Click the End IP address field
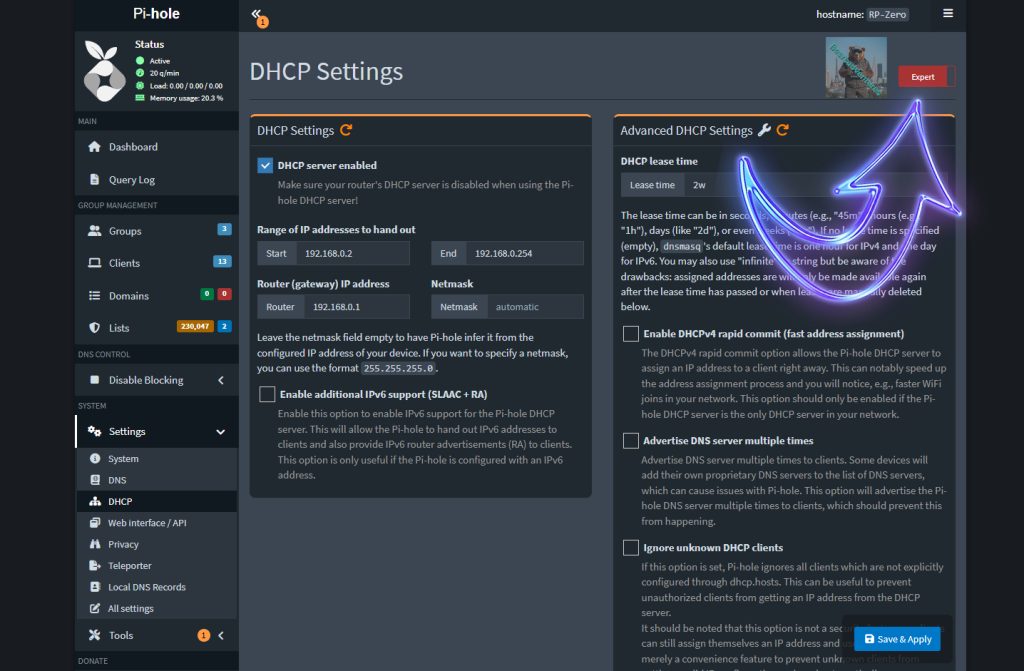 524,254
